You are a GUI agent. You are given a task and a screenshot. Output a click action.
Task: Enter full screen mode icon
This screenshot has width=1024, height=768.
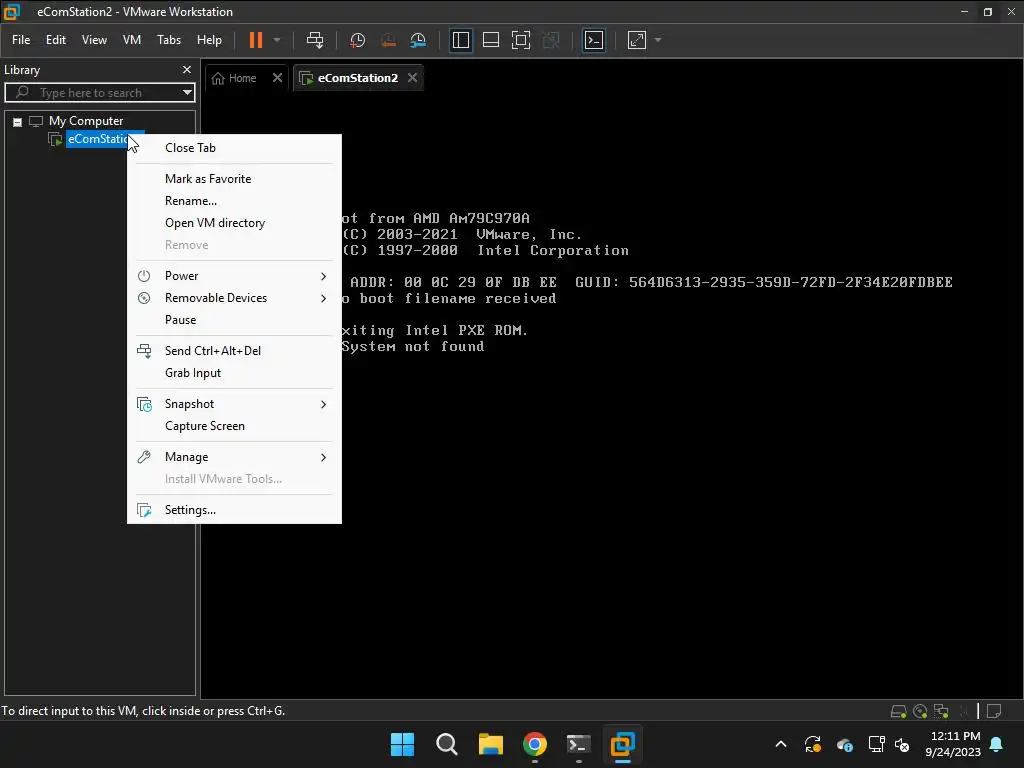pyautogui.click(x=520, y=40)
